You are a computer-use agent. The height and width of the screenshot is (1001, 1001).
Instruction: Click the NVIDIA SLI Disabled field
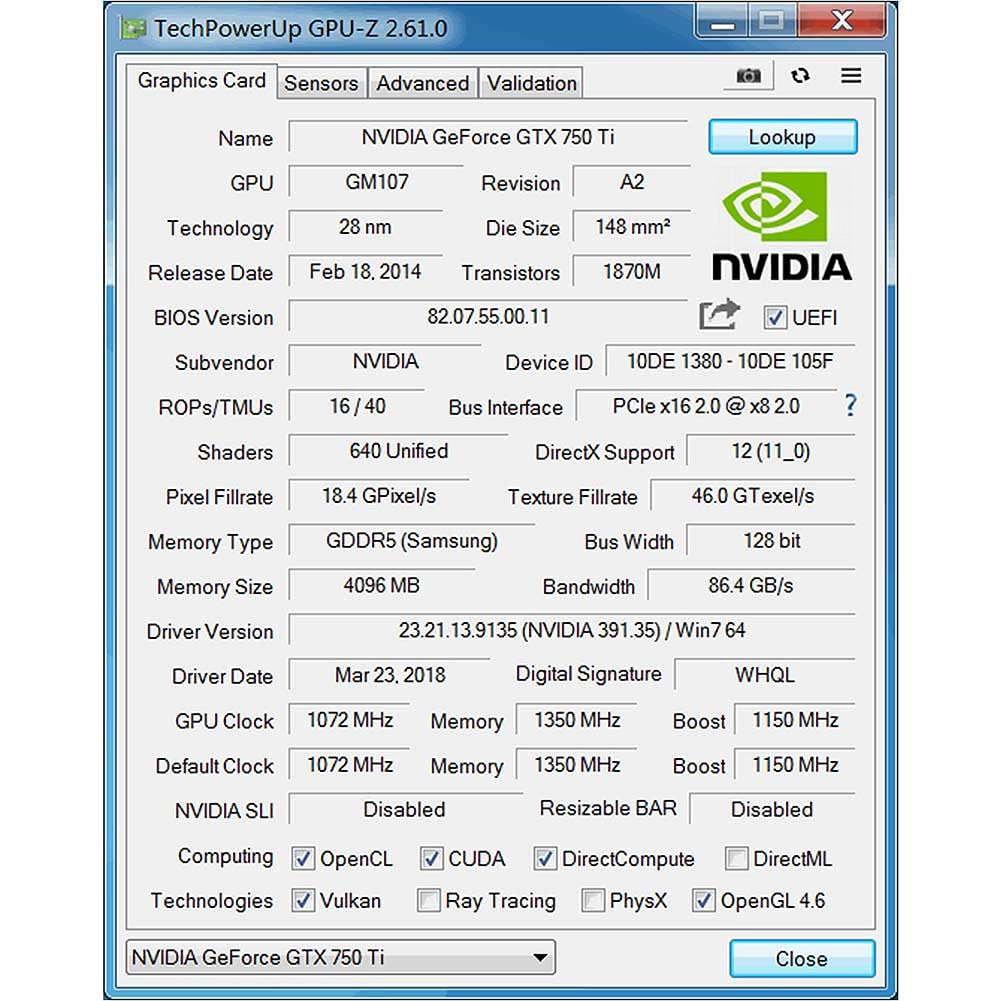(405, 809)
